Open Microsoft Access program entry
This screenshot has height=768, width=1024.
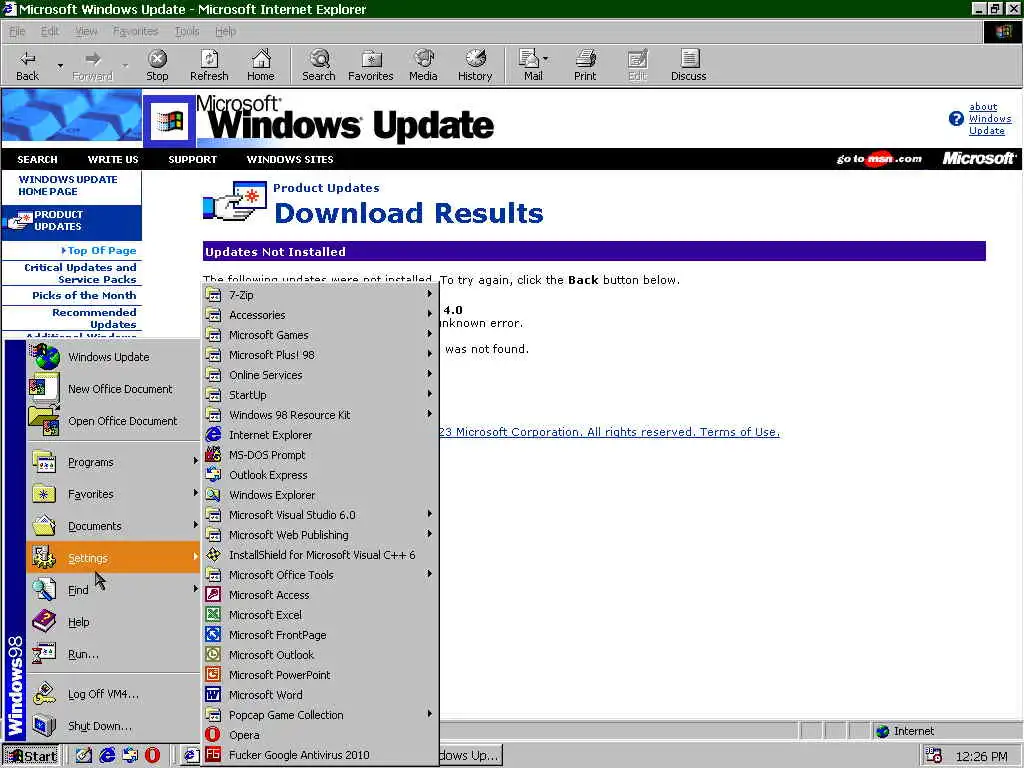pyautogui.click(x=320, y=595)
